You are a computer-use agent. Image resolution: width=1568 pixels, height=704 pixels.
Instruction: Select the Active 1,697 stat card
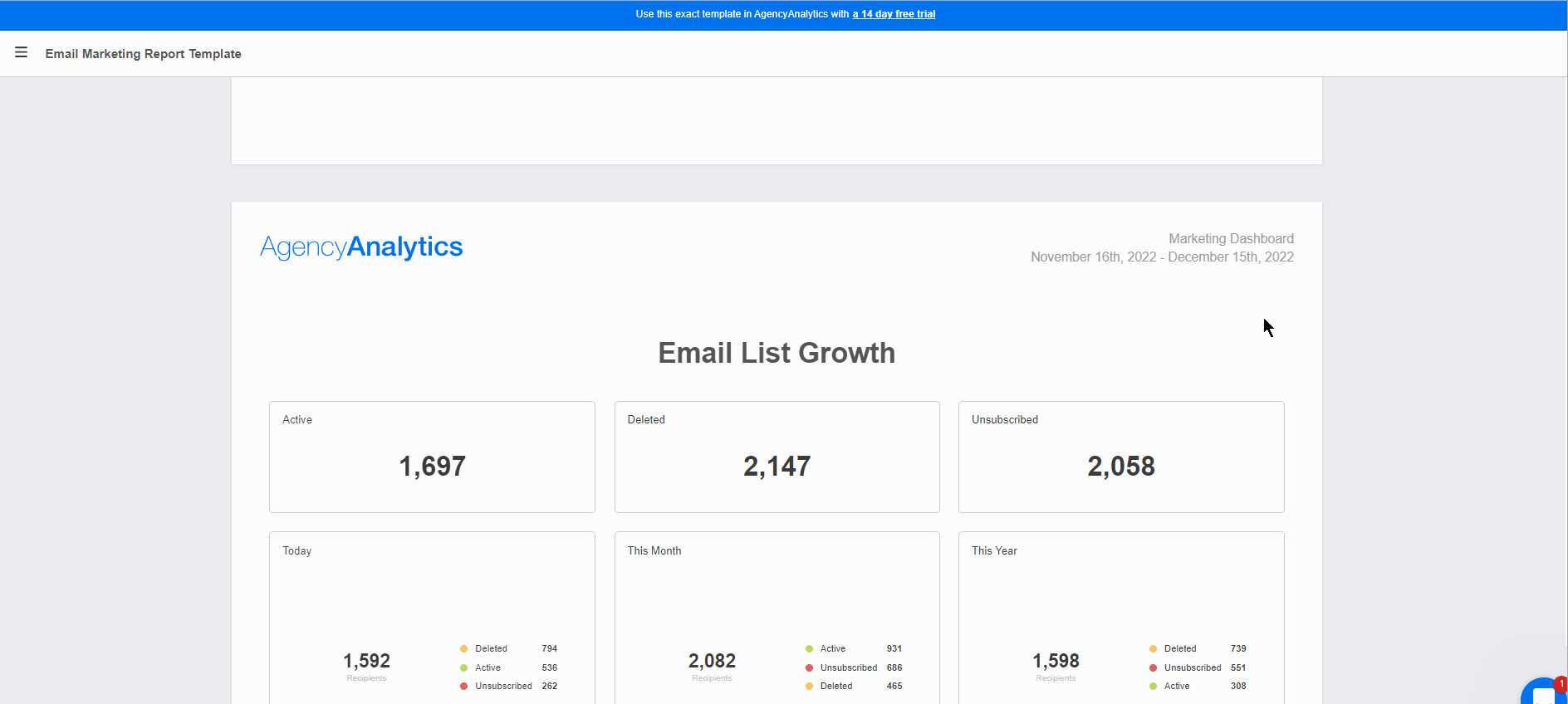coord(432,457)
